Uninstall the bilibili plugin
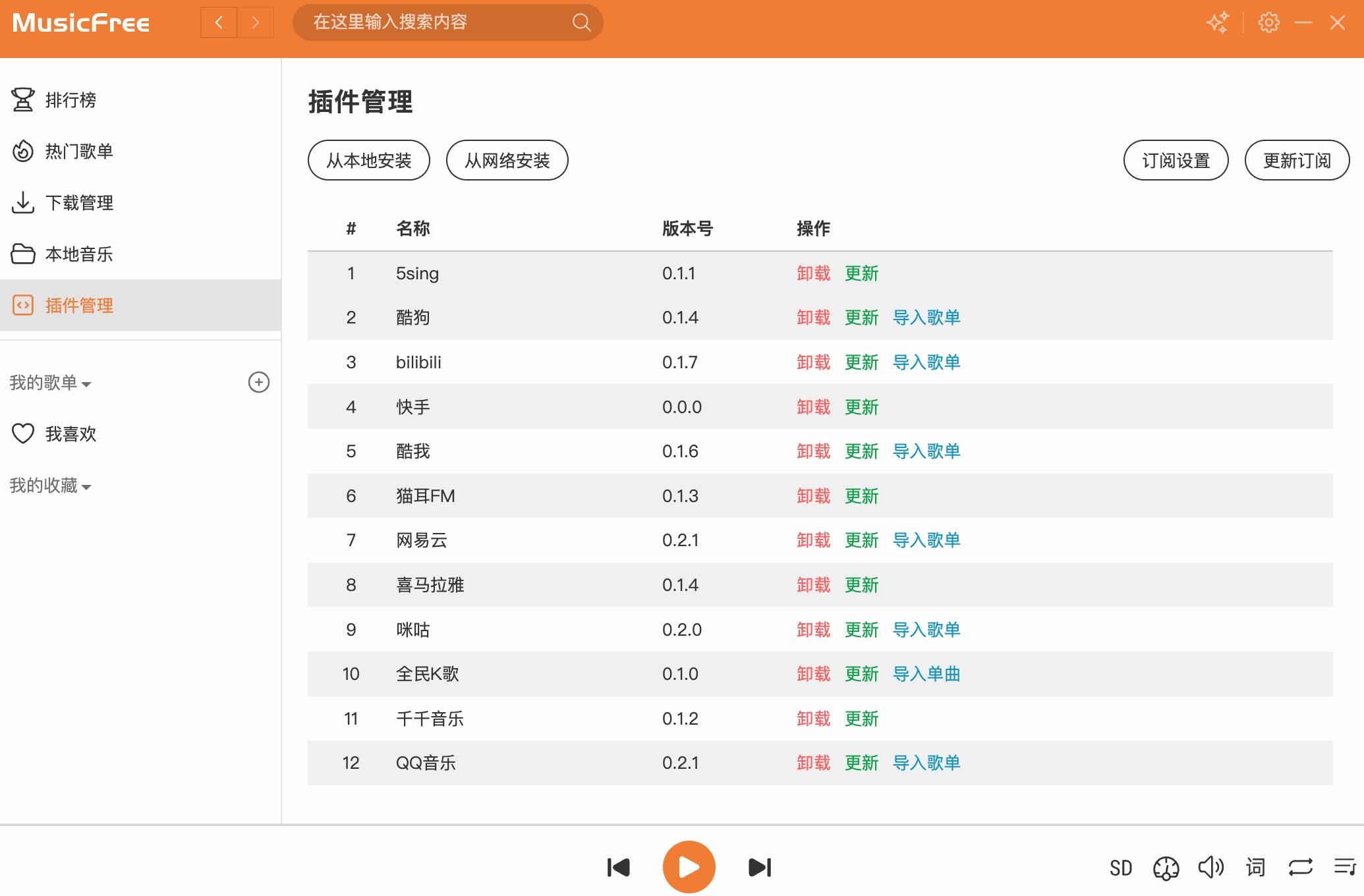The width and height of the screenshot is (1364, 896). coord(814,362)
